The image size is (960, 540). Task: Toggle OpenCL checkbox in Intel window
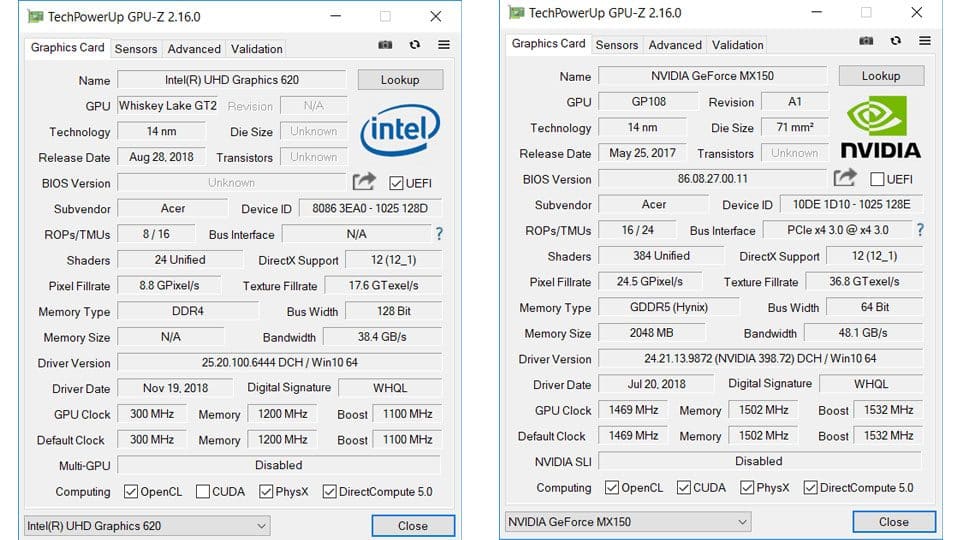pos(130,492)
